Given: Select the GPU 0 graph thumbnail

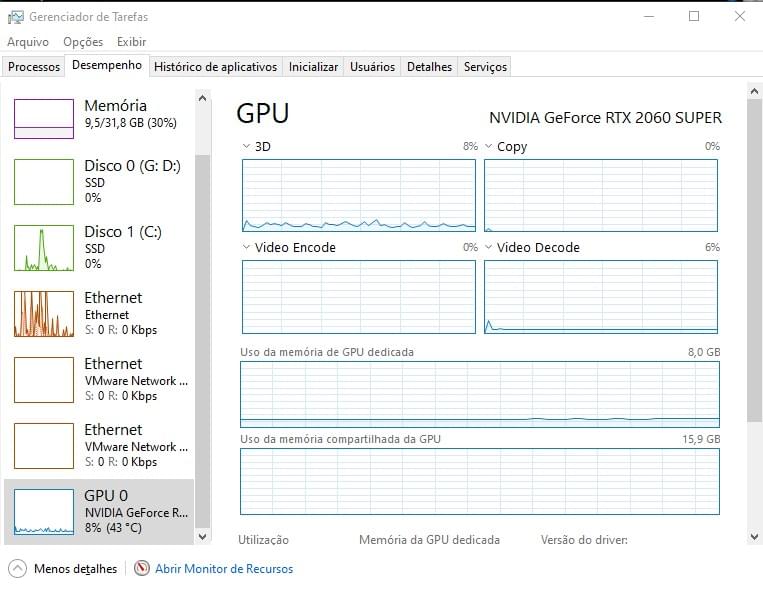Looking at the screenshot, I should click(x=44, y=511).
